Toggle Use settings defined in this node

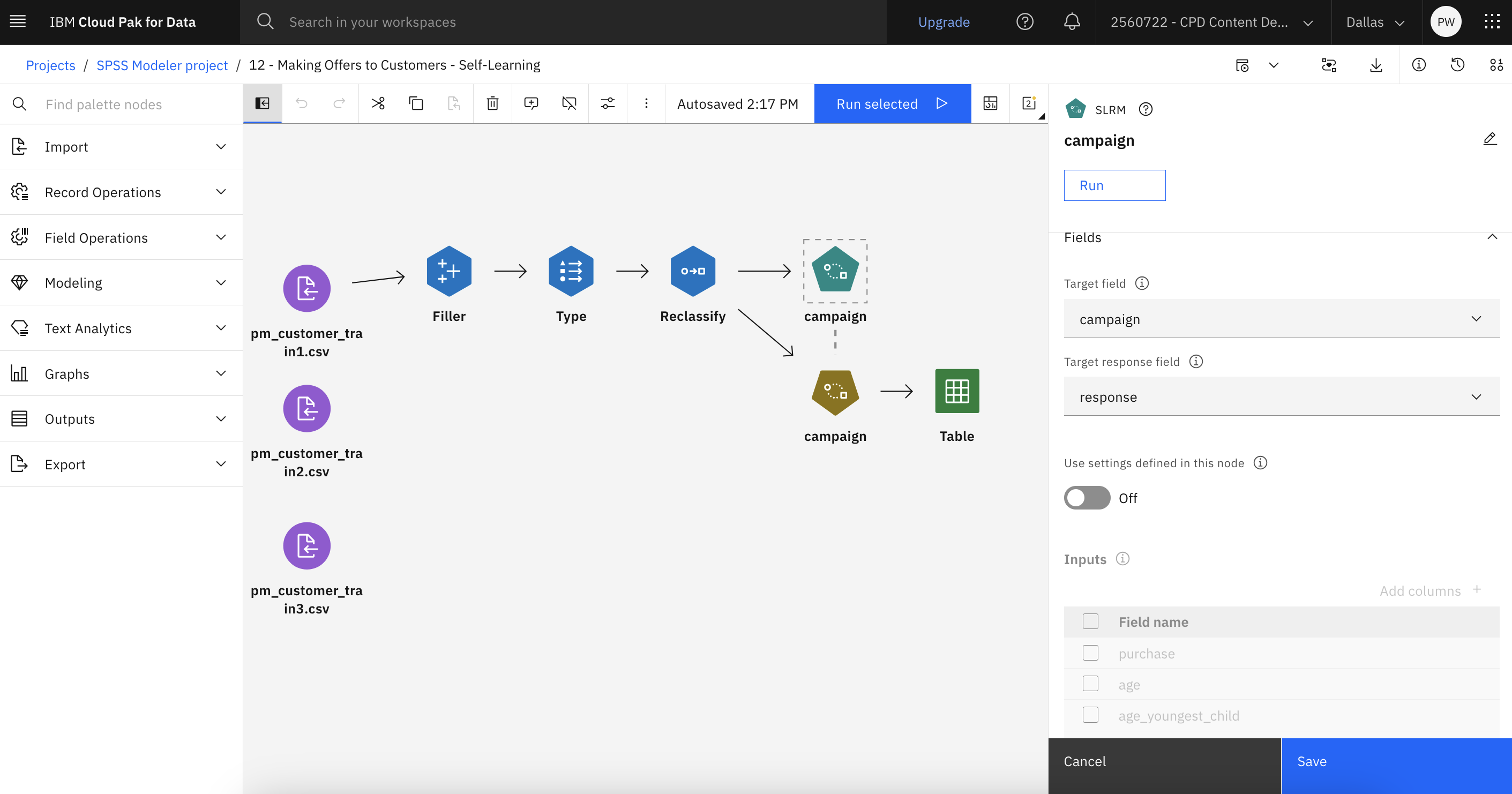pos(1087,498)
